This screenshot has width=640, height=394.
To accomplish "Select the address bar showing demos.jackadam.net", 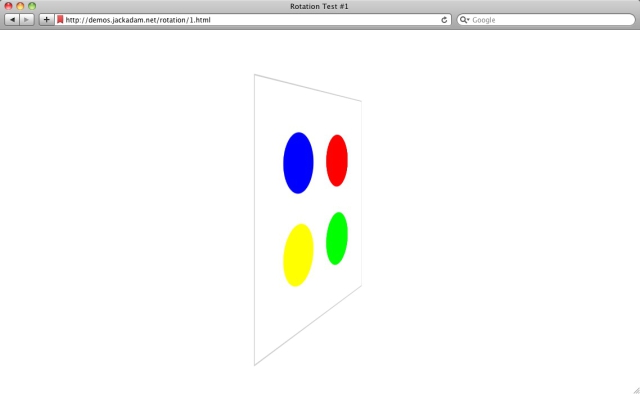I will (253, 20).
